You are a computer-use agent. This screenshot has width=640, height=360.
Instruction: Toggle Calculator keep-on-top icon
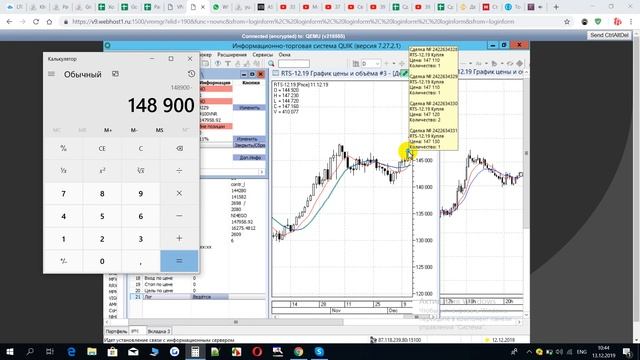tap(116, 74)
